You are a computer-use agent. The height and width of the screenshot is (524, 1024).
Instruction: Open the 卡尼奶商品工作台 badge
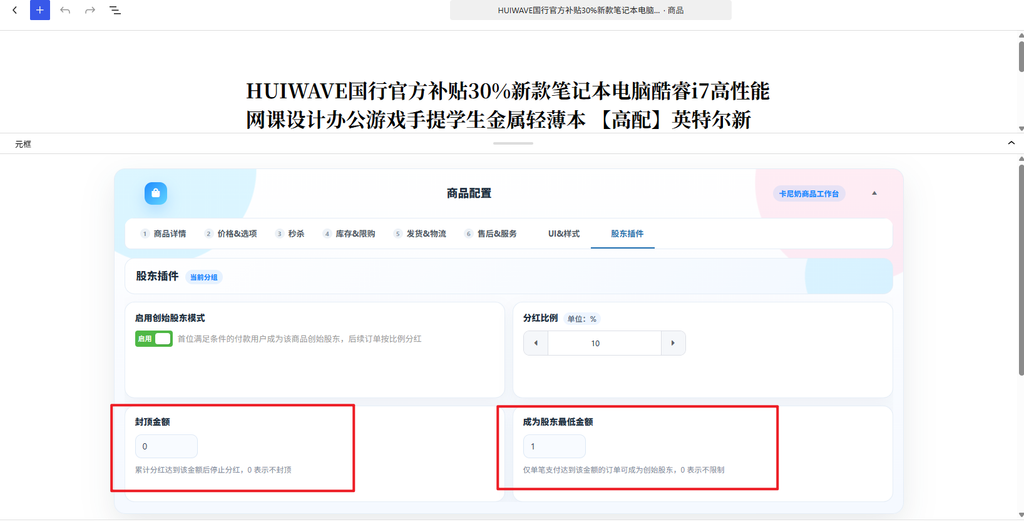pyautogui.click(x=809, y=194)
